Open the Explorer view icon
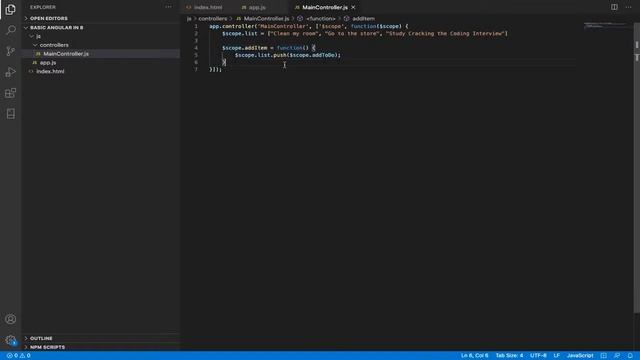Viewport: 640px width, 360px height. pos(11,9)
